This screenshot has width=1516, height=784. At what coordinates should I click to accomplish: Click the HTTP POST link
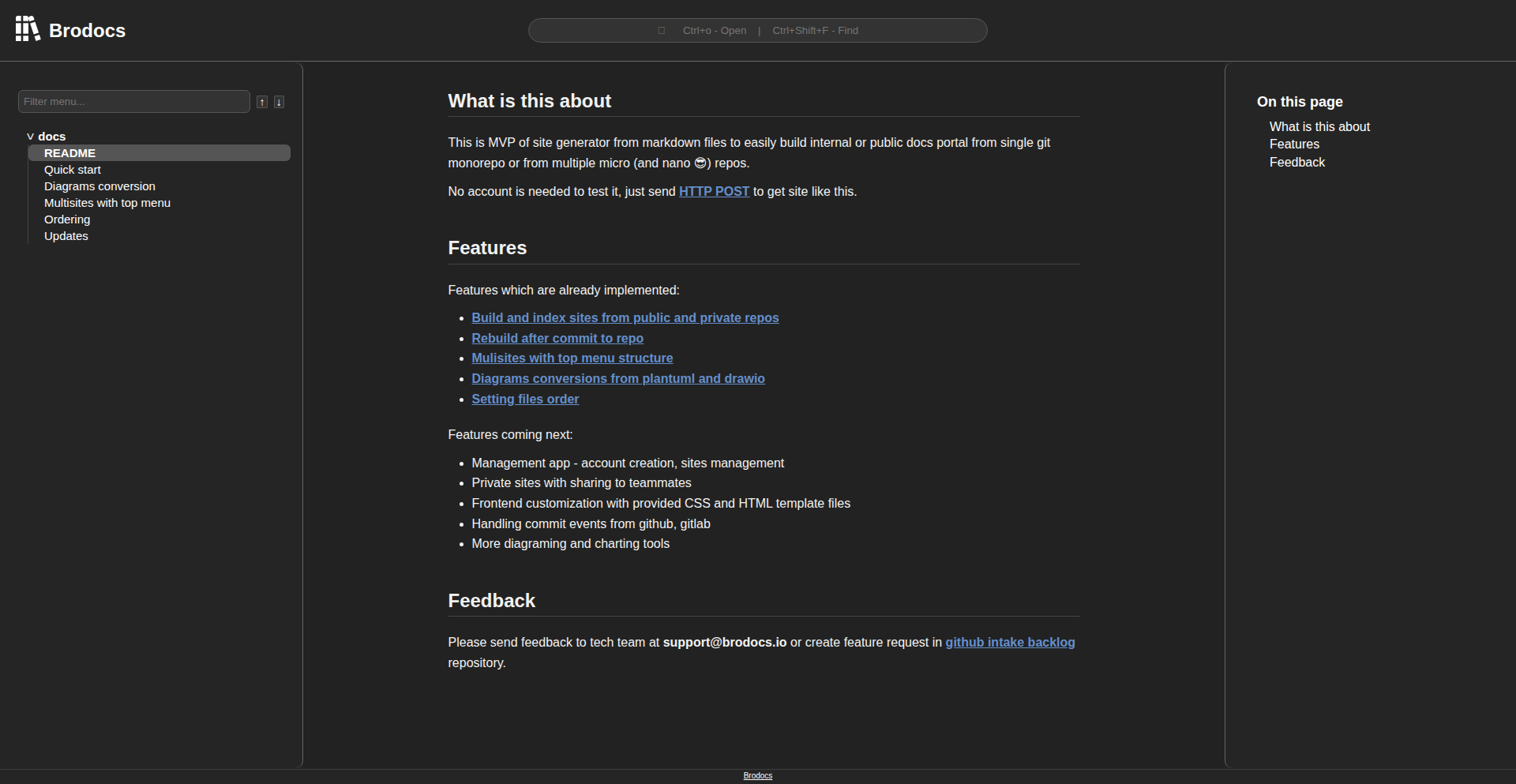714,191
